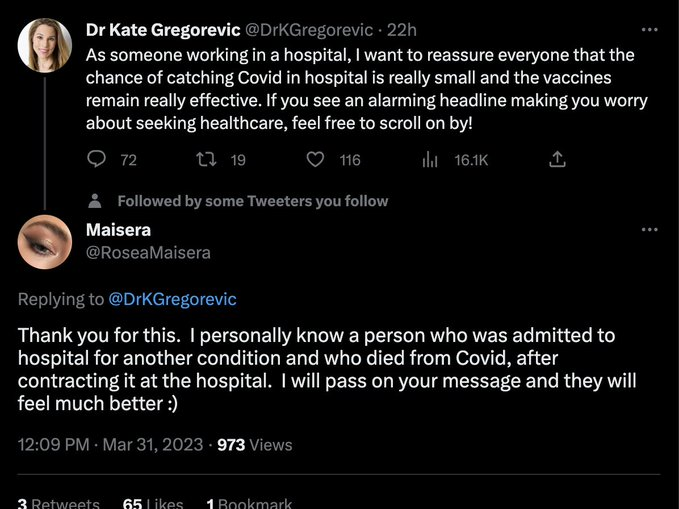Click the person icon beside Followed by some Tweeters
679x509 pixels.
pyautogui.click(x=96, y=200)
